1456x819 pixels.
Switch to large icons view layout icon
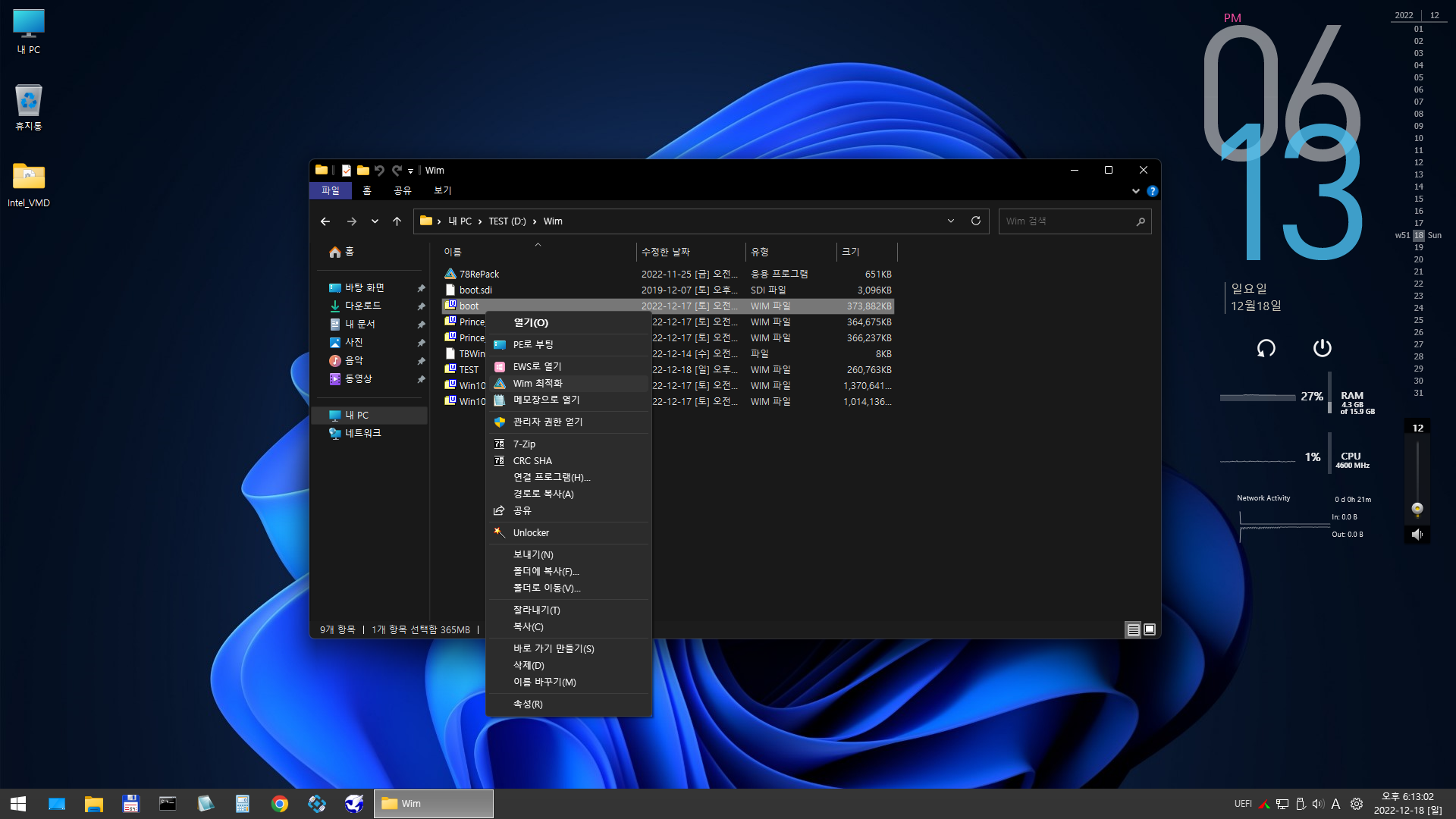pos(1150,629)
